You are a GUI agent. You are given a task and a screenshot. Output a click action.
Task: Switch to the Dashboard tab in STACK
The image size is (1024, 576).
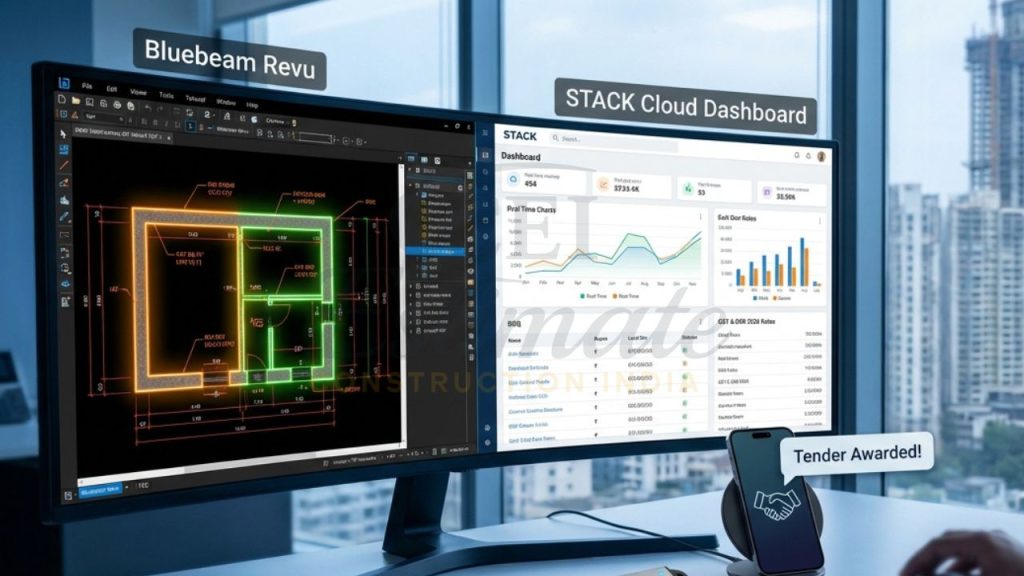tap(519, 157)
